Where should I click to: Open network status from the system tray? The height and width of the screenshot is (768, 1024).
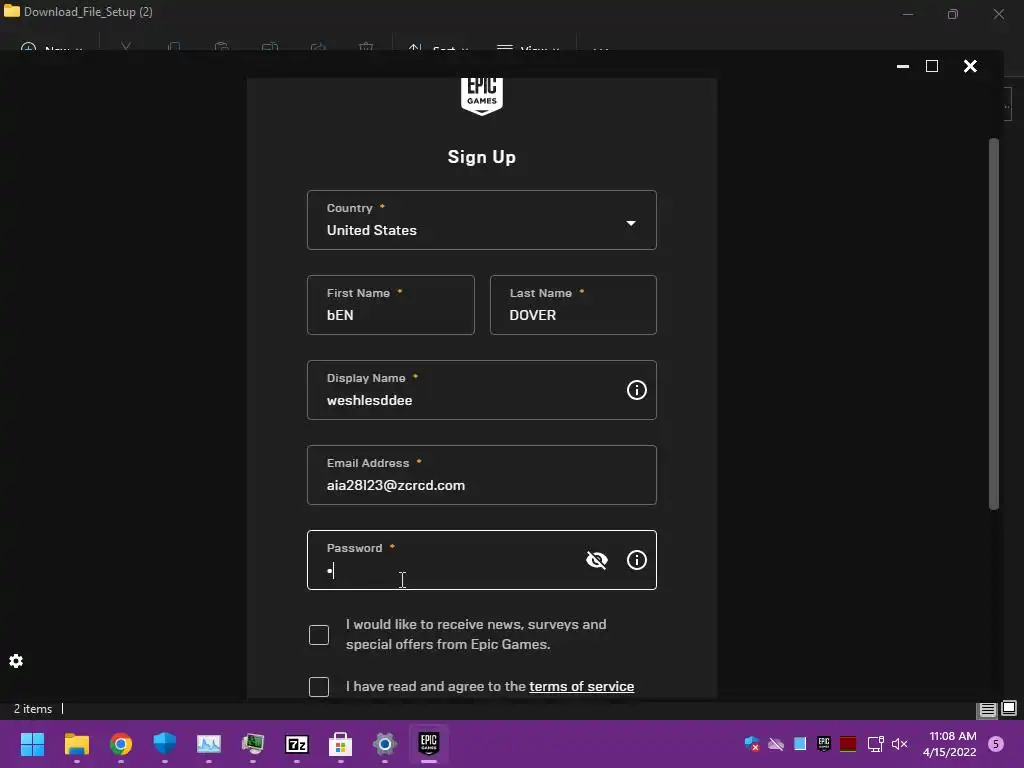(875, 744)
